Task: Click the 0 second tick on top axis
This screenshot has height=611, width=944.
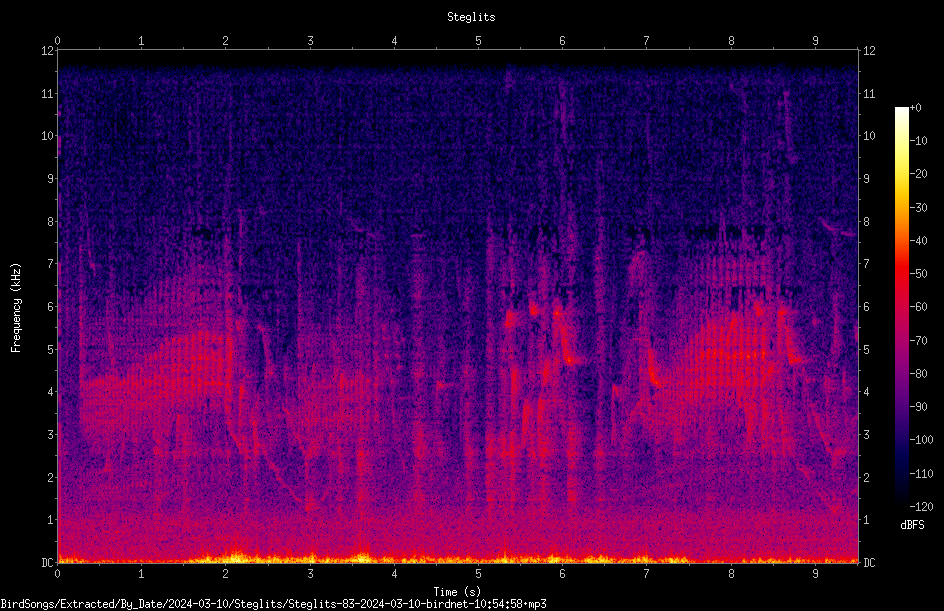Action: click(x=57, y=40)
